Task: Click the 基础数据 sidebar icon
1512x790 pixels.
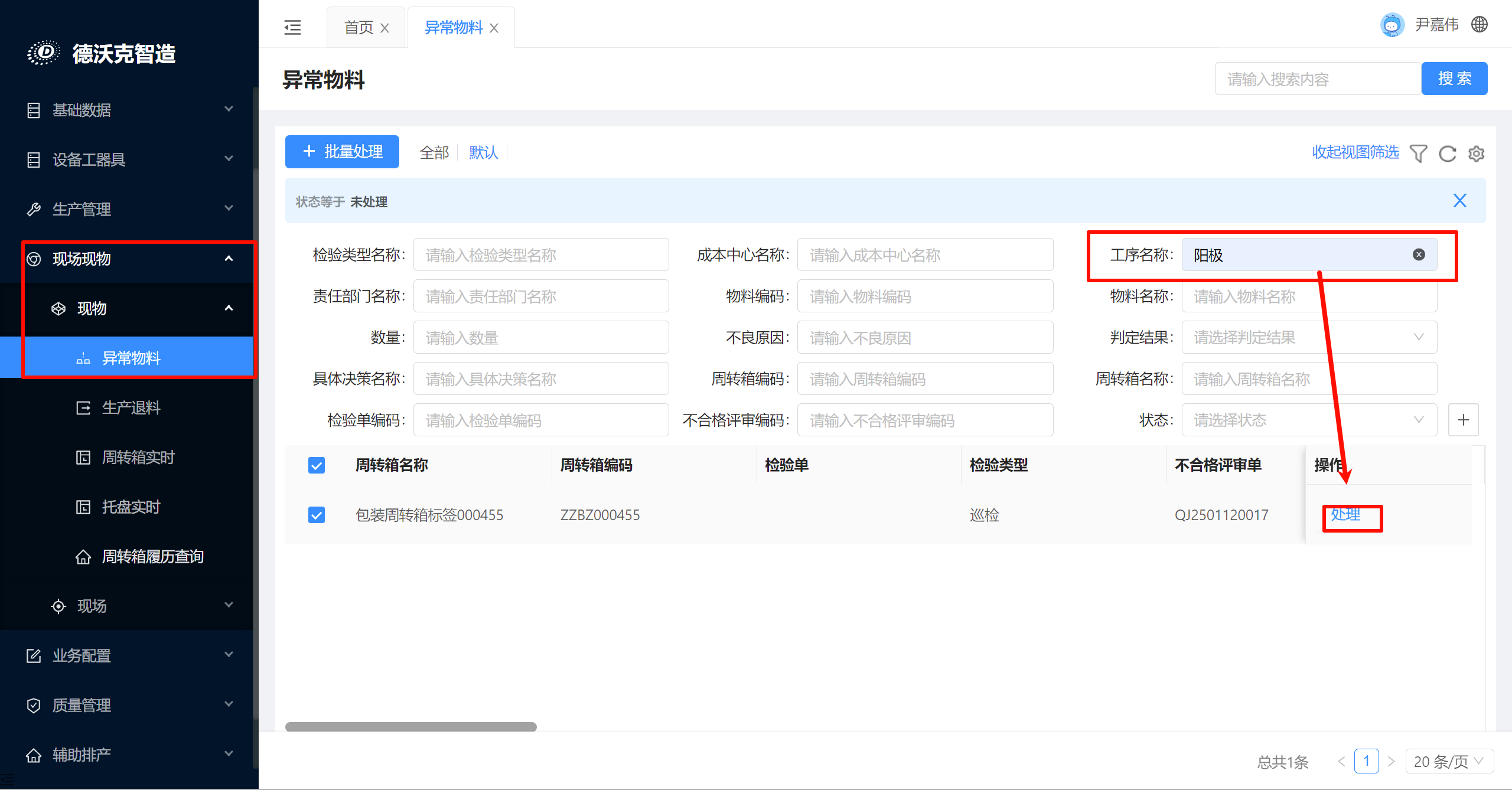Action: pyautogui.click(x=34, y=110)
